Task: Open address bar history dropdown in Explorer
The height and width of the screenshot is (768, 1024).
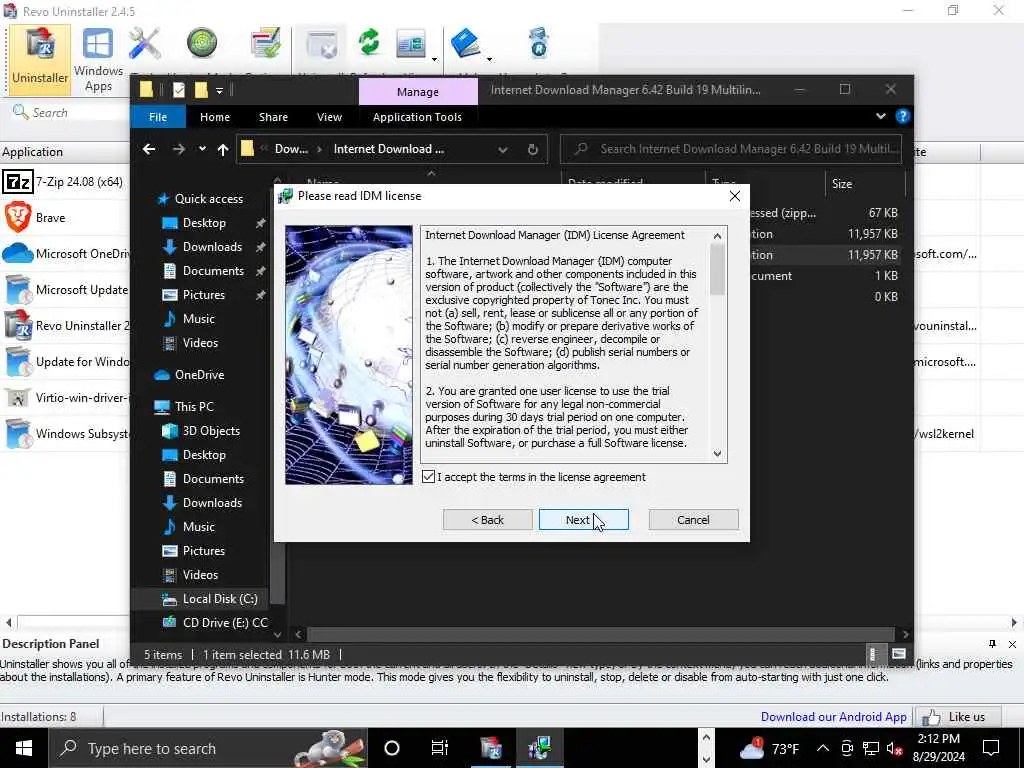Action: coord(503,150)
